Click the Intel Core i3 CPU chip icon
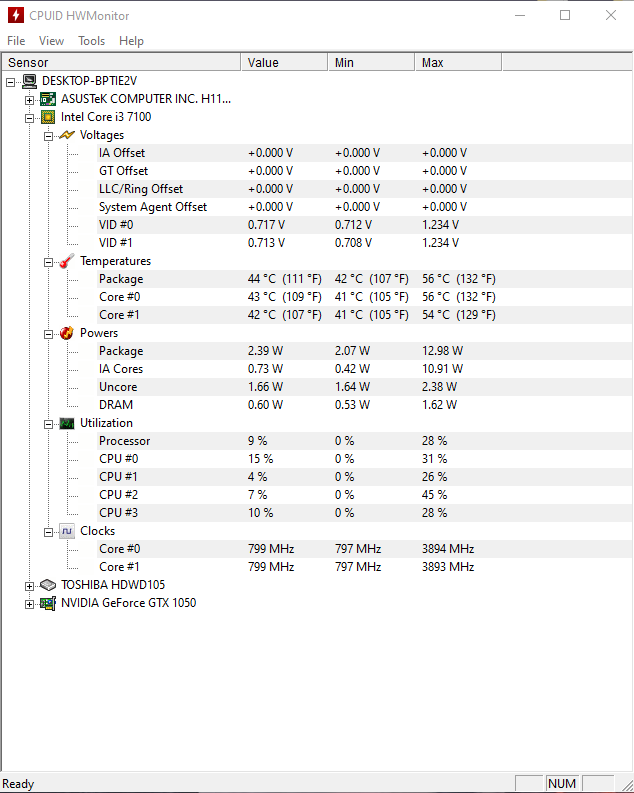The image size is (634, 793). click(x=48, y=117)
